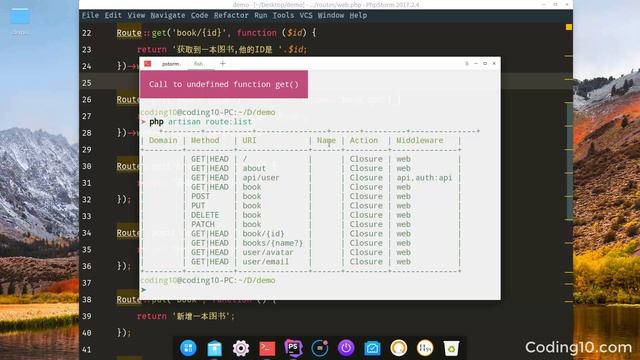Viewport: 640px width, 360px height.
Task: Click the 'Domain' table header
Action: click(x=163, y=140)
